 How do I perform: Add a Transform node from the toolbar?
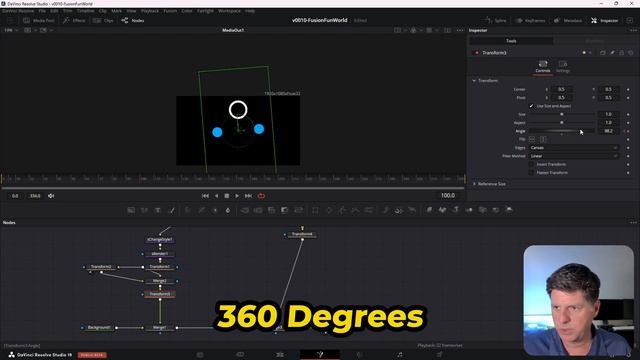click(x=298, y=210)
